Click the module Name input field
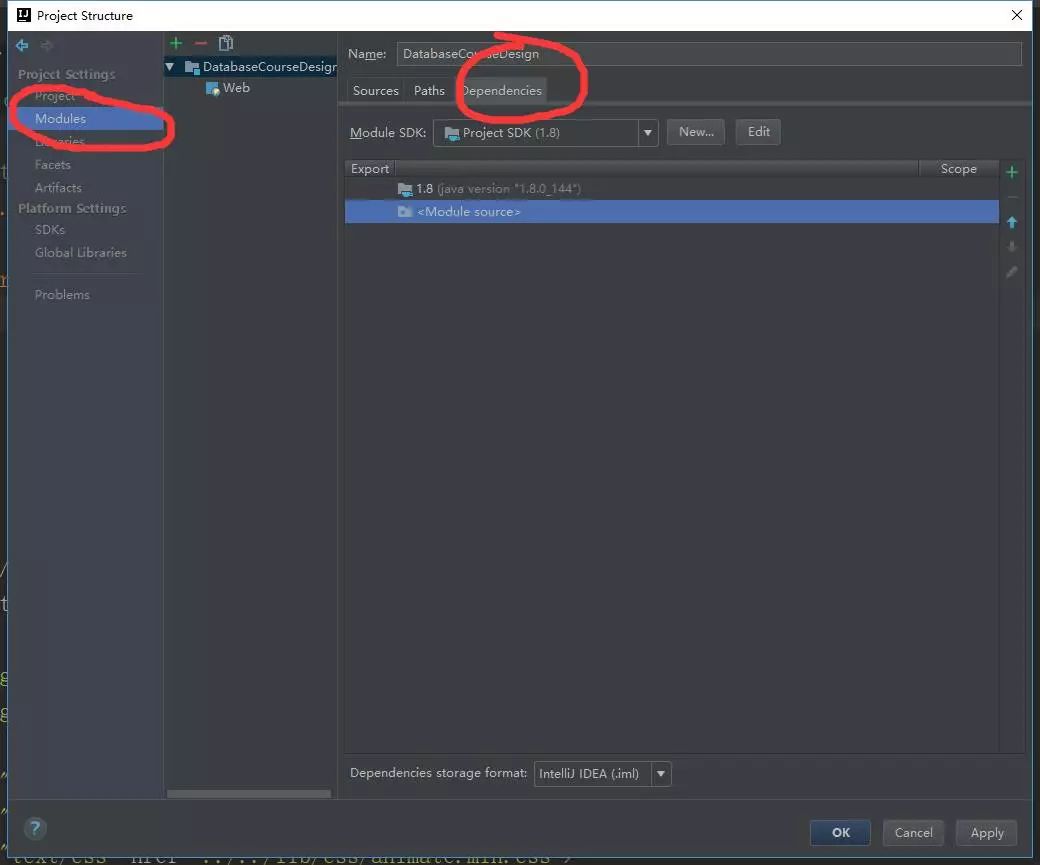Image resolution: width=1040 pixels, height=865 pixels. [x=709, y=54]
